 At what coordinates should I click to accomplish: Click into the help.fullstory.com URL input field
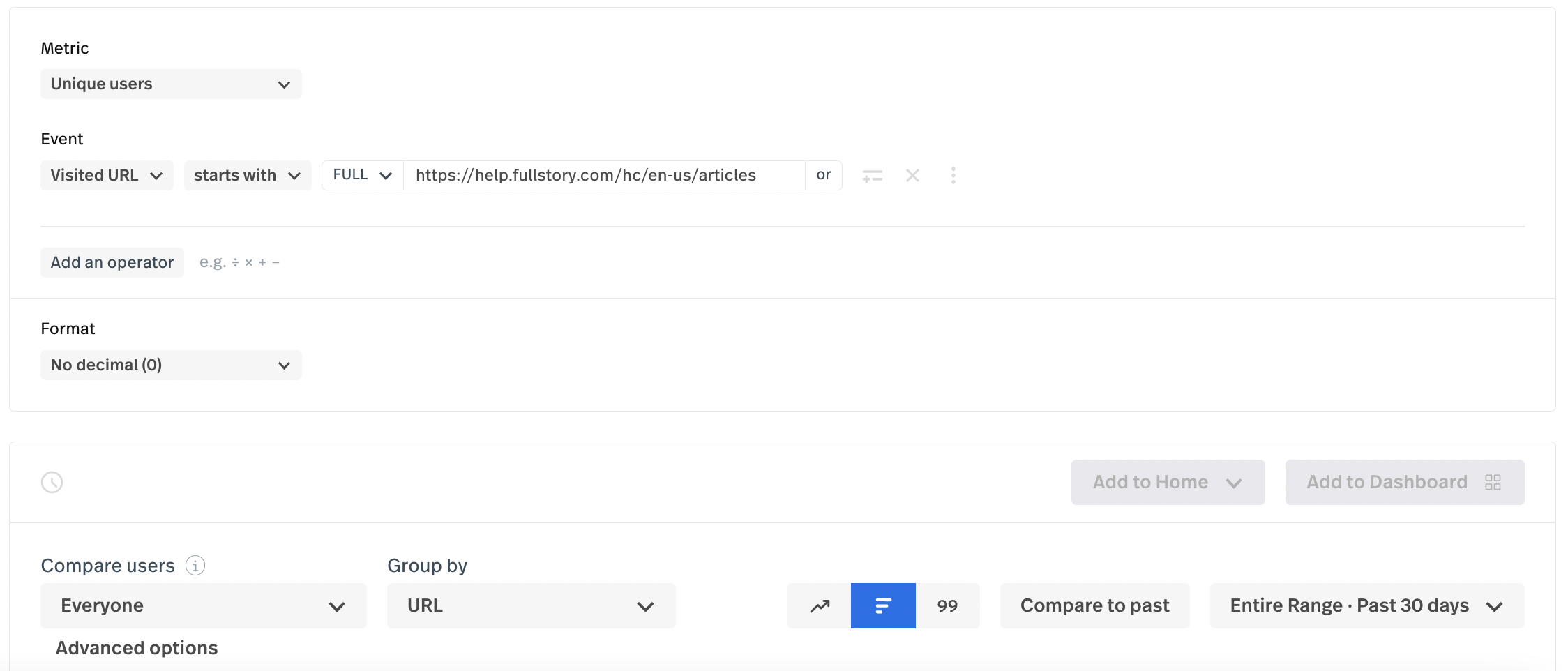click(x=603, y=176)
